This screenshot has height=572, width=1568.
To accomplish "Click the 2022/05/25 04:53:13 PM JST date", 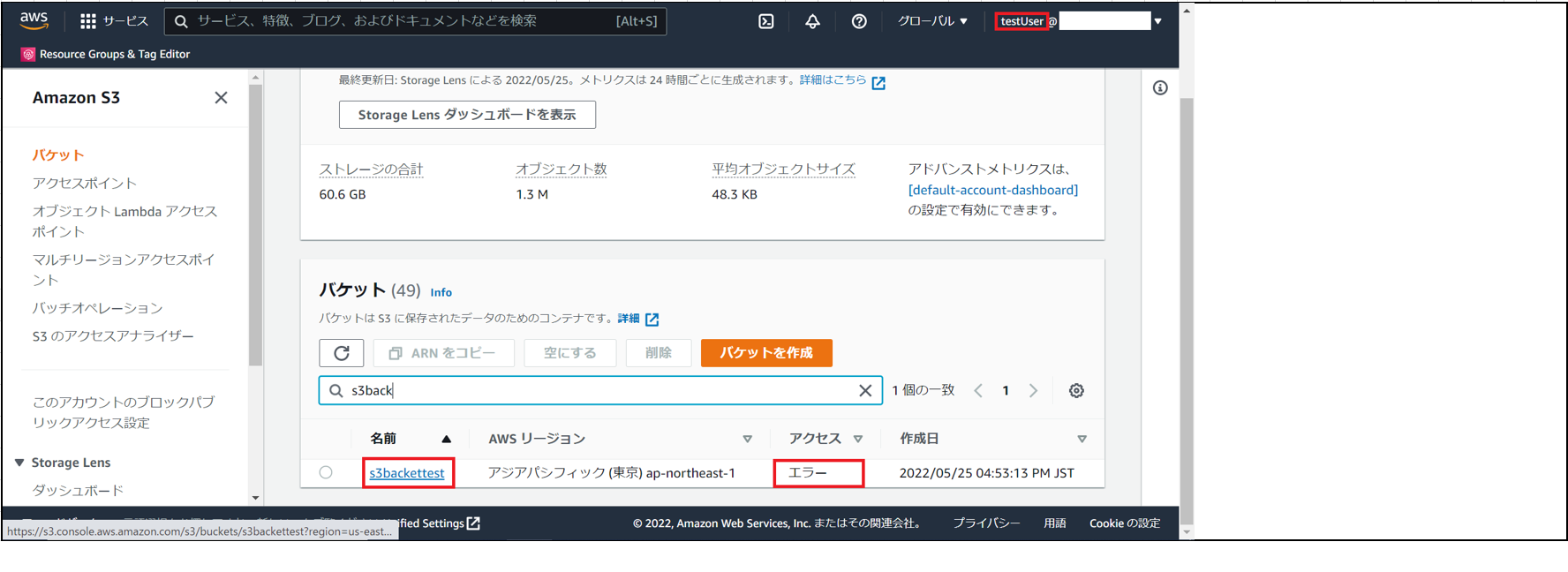I will click(x=987, y=473).
